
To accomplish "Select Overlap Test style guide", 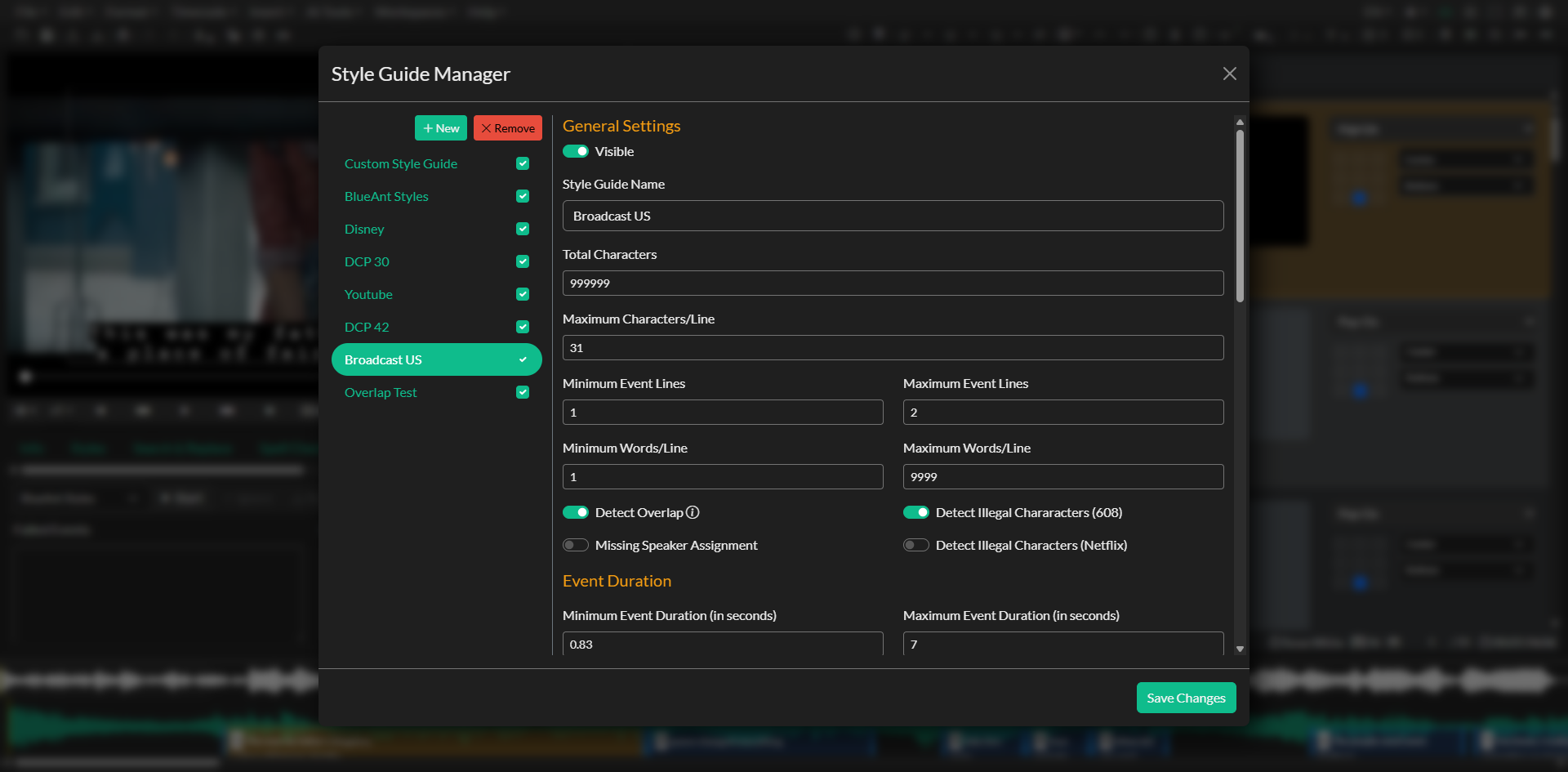I will click(x=381, y=392).
